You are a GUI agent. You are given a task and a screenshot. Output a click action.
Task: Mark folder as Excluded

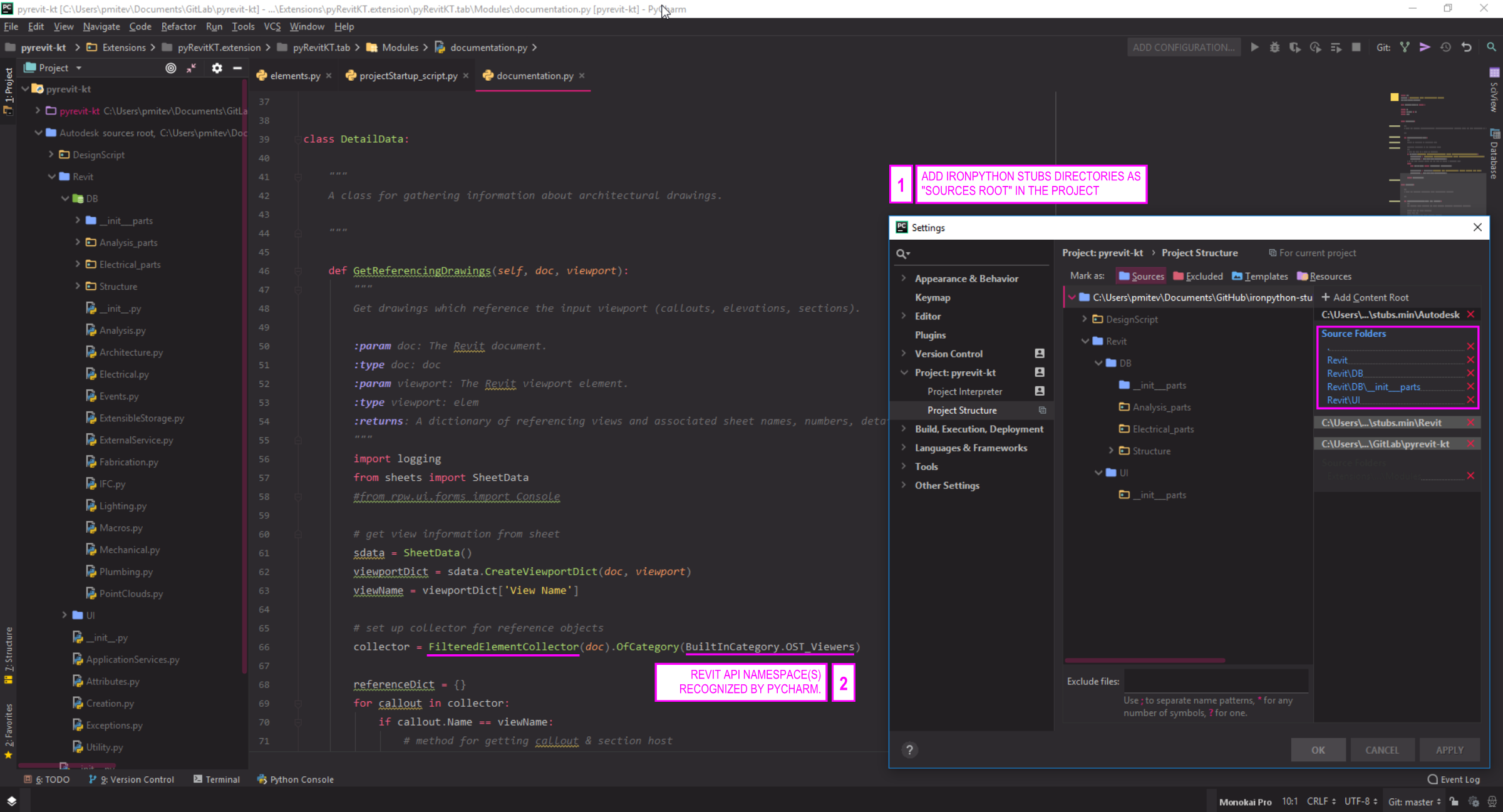pyautogui.click(x=1197, y=276)
